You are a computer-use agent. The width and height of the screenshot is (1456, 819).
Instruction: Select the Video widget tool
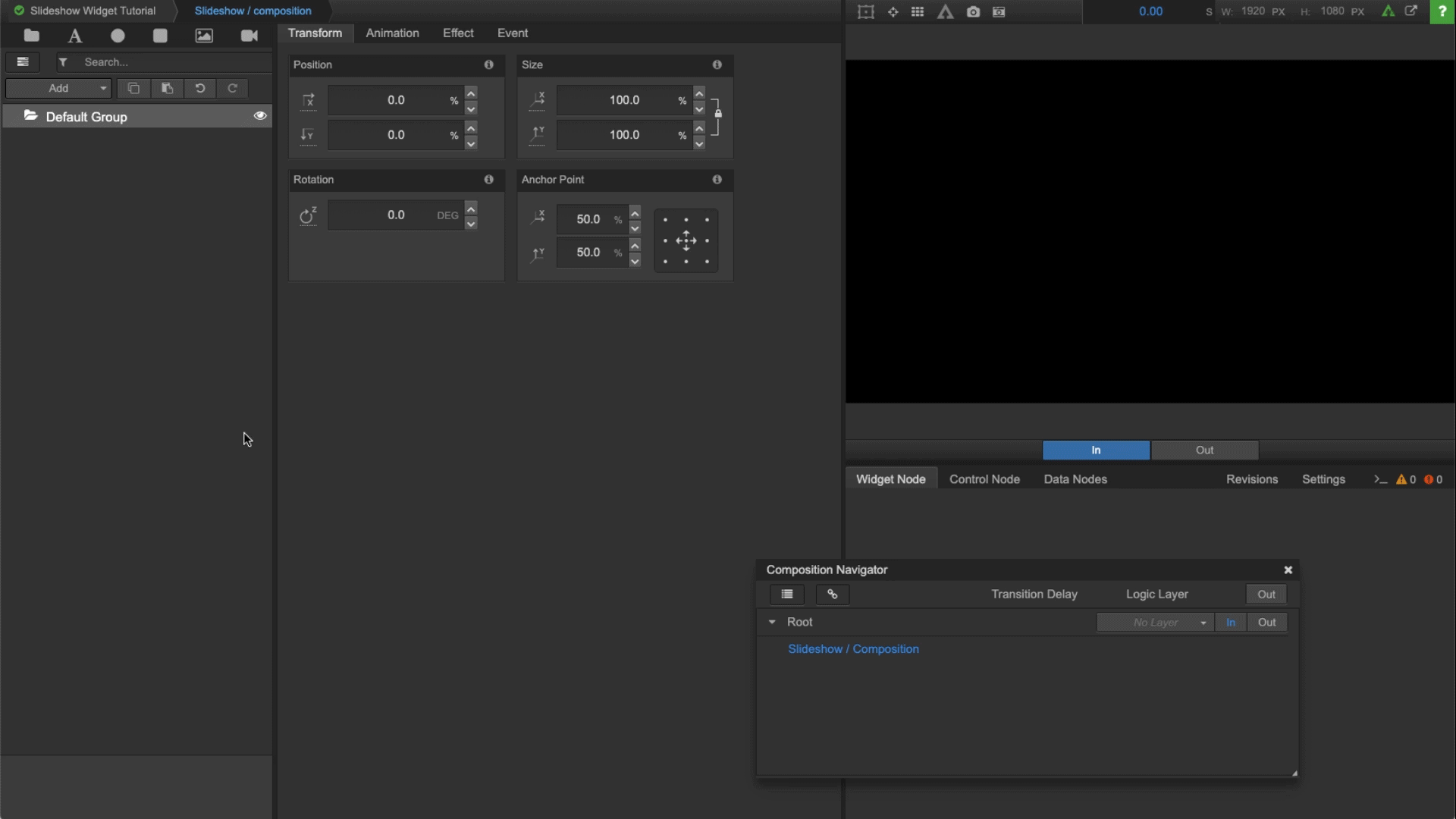click(x=249, y=36)
